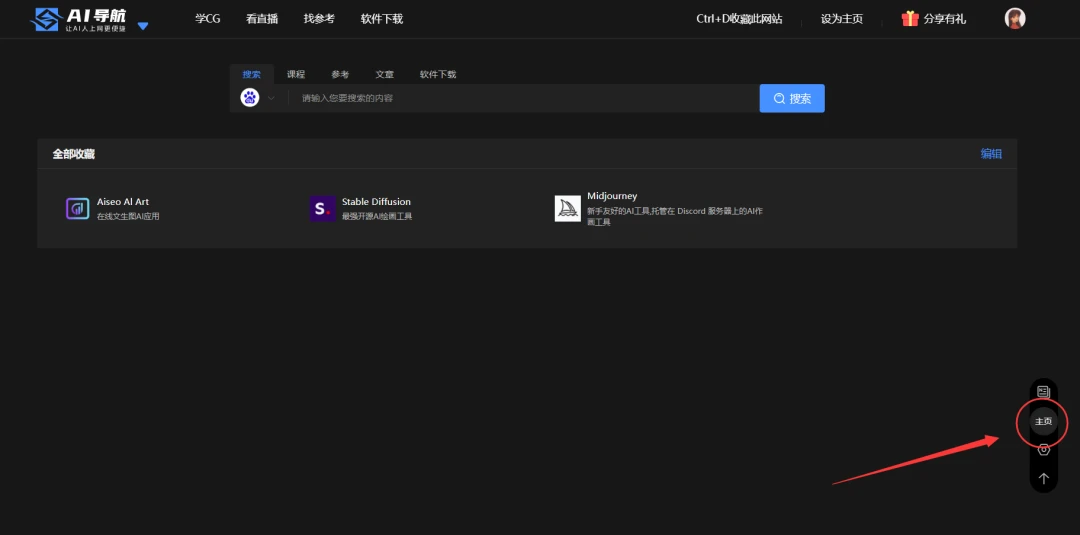Focus the 请输入您要搜索的内容 search field

(523, 98)
